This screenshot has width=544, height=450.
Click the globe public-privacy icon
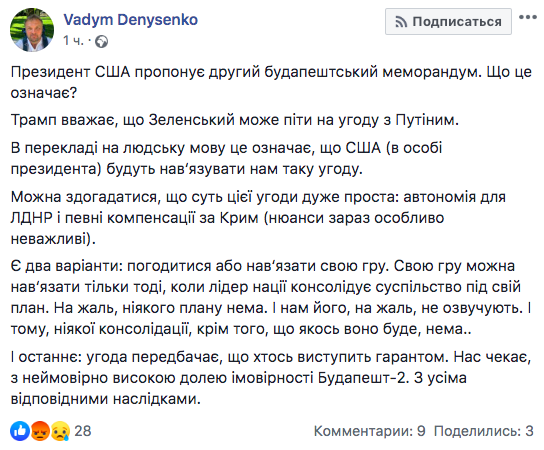point(101,42)
